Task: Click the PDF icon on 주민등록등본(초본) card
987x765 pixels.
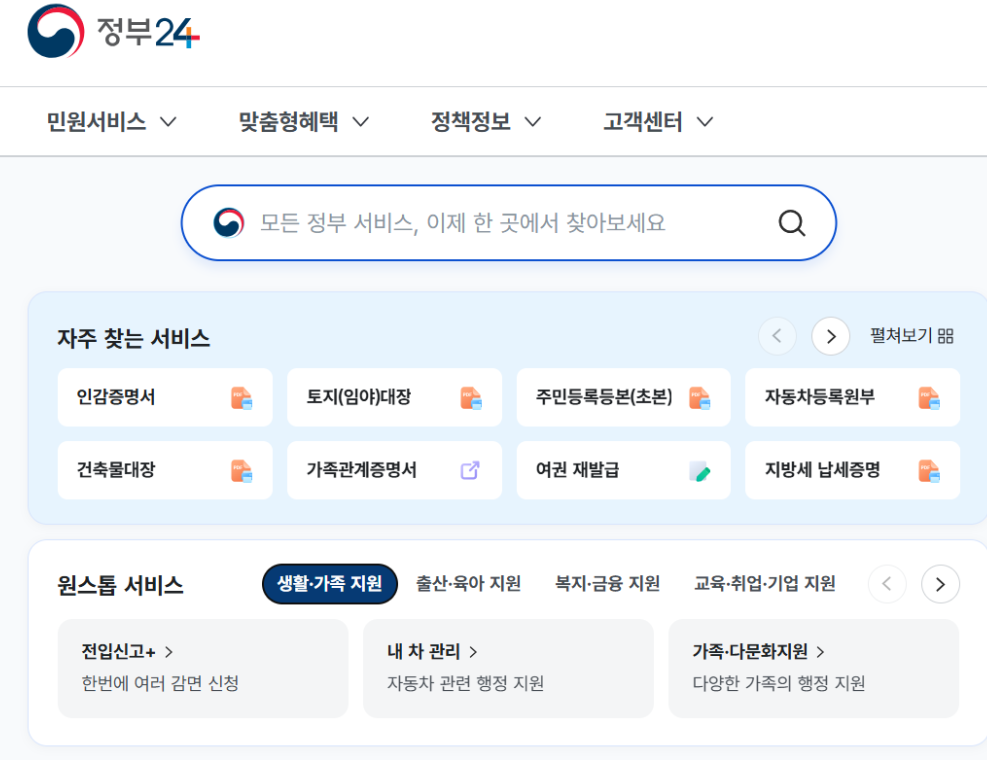Action: pos(700,398)
